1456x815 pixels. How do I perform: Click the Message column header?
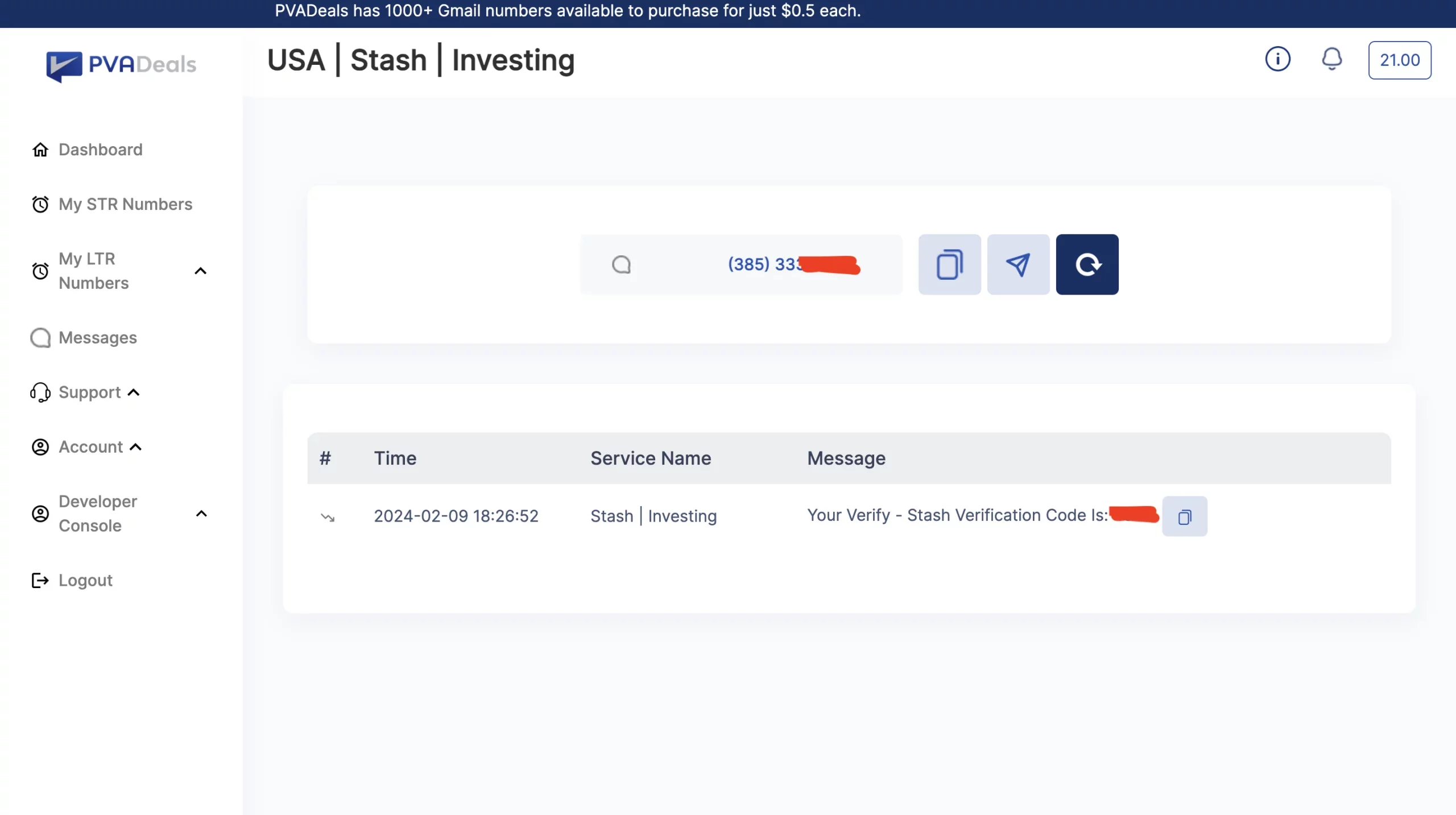pos(846,458)
